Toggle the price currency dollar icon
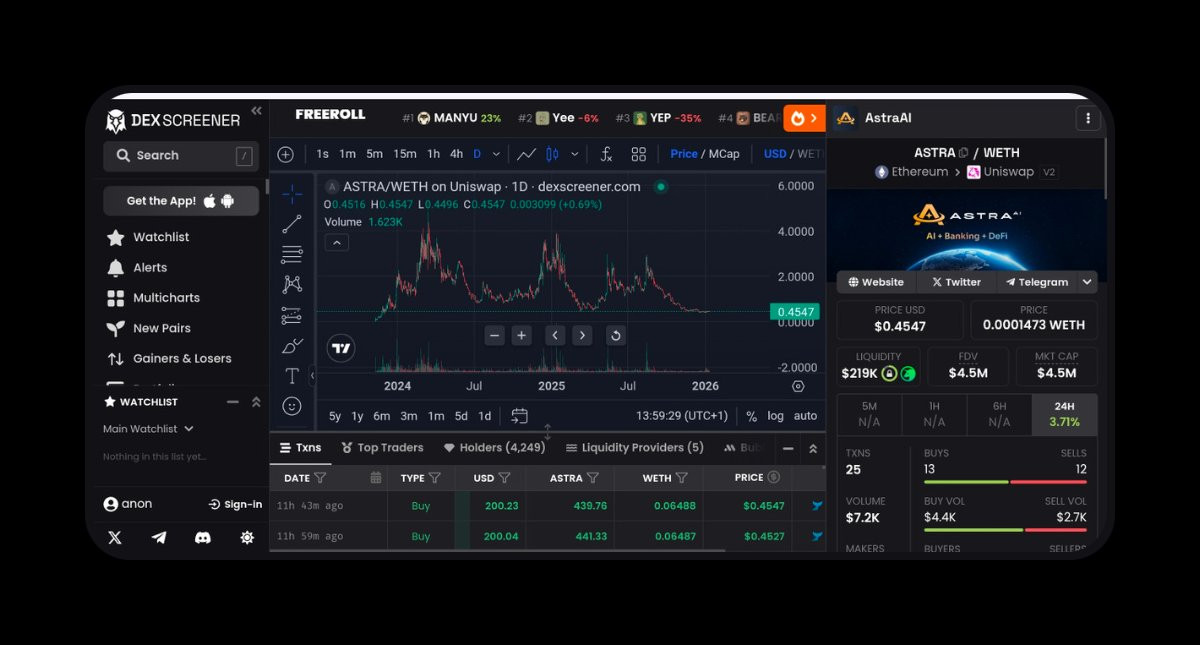The width and height of the screenshot is (1200, 645). click(773, 477)
